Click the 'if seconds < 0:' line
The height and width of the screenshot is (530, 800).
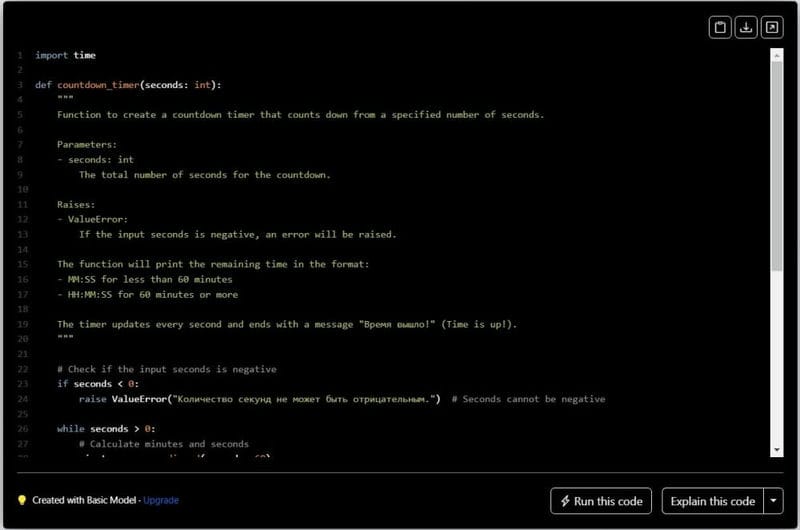pos(98,384)
